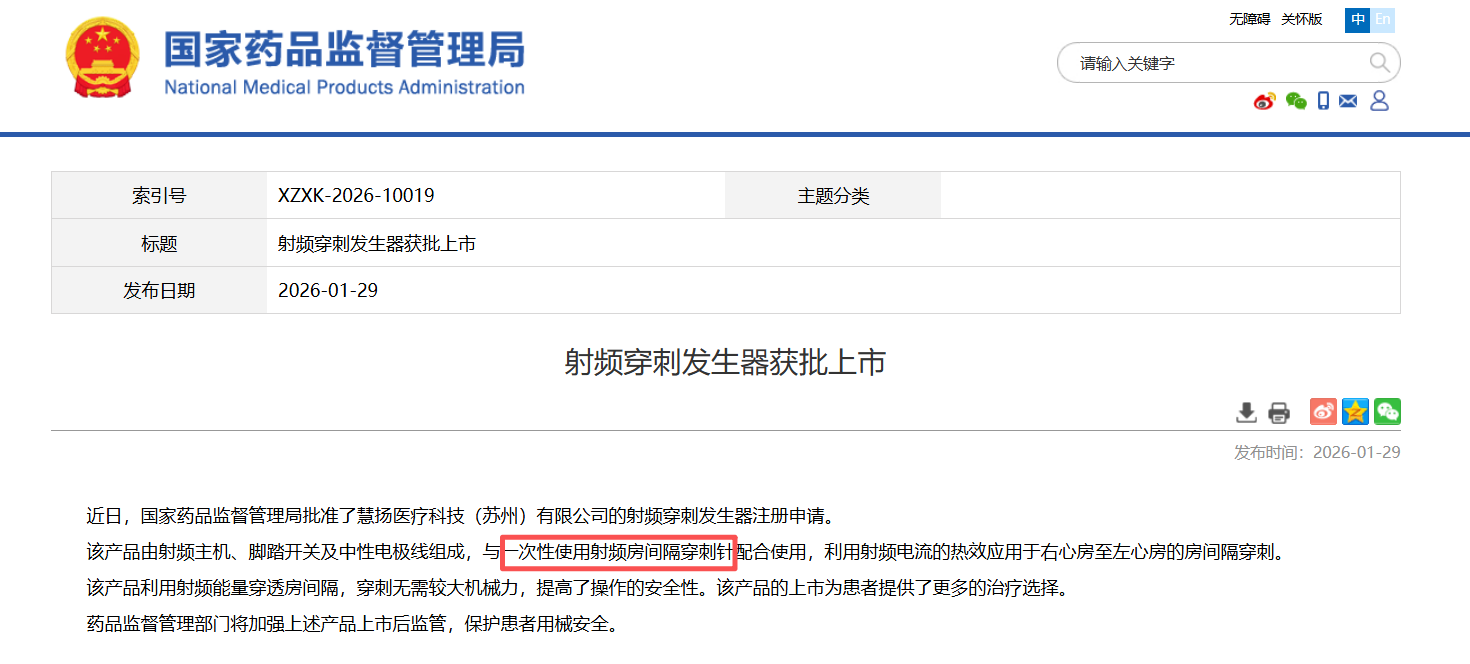Open the user account icon

click(1380, 101)
